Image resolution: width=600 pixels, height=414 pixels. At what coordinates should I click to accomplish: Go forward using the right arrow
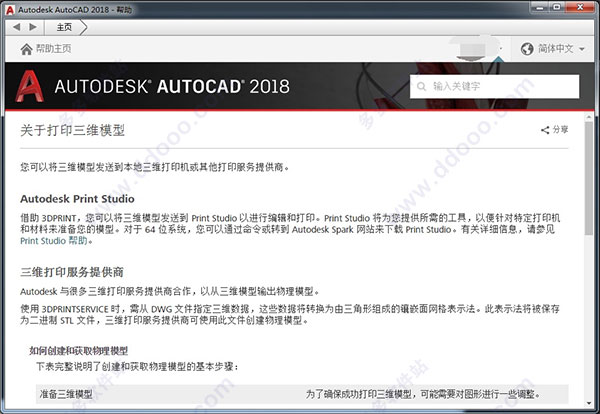(33, 27)
